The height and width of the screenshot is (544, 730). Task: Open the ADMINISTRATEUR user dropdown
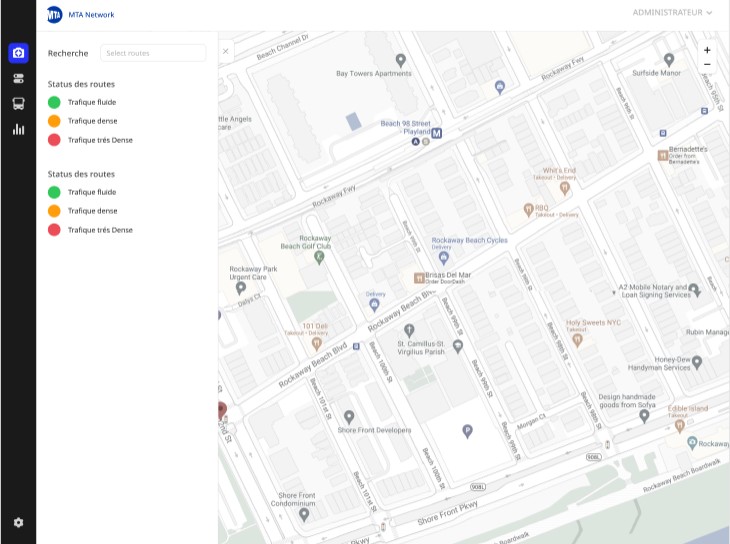[x=672, y=13]
